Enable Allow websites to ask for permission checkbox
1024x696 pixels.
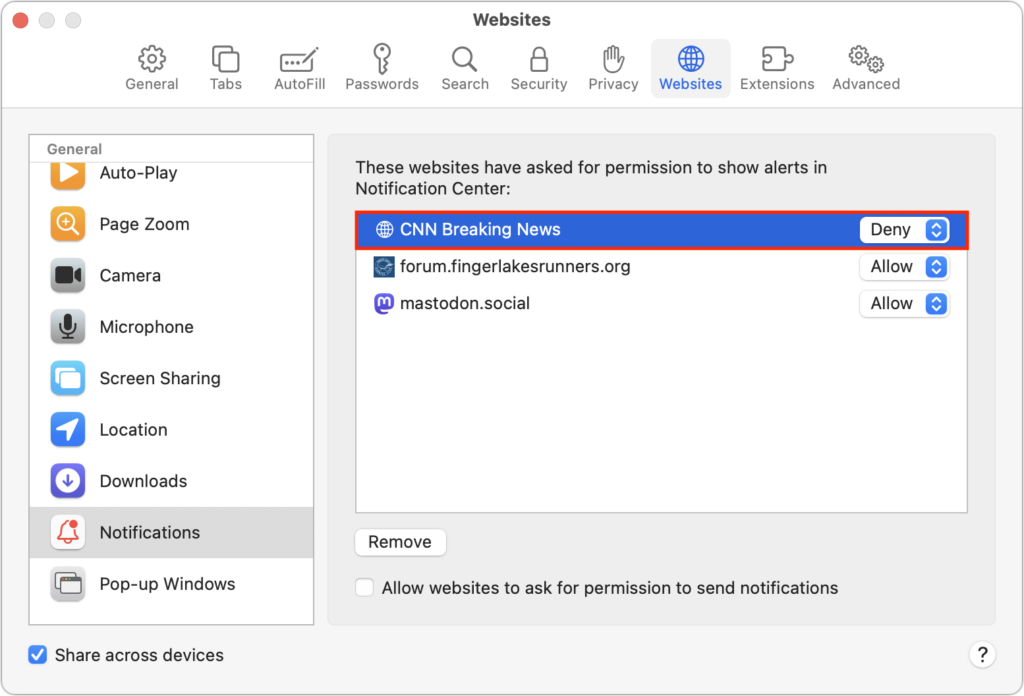click(364, 588)
